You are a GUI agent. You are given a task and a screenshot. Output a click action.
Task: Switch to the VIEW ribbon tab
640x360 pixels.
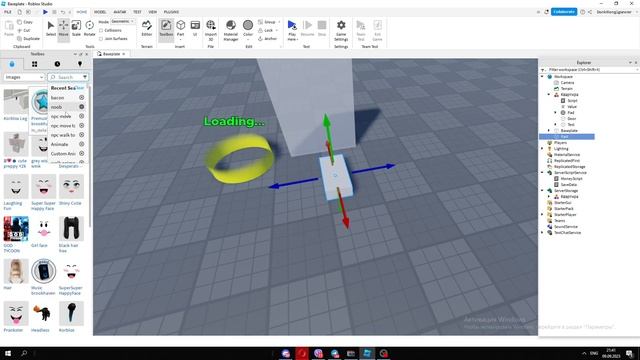(x=153, y=12)
